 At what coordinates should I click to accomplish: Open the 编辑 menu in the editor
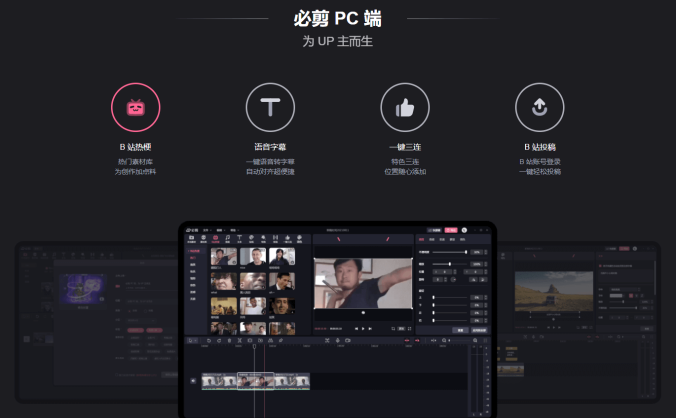coord(220,230)
